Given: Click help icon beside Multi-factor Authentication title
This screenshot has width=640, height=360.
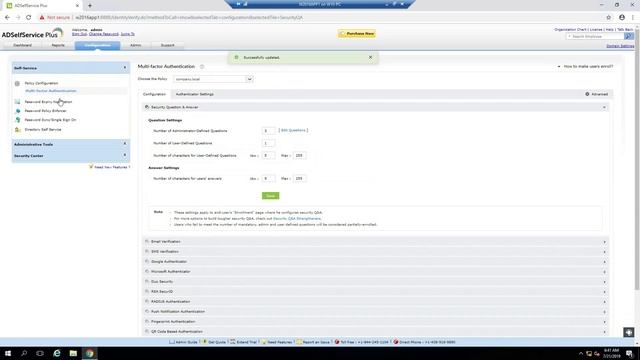Looking at the screenshot, I should point(202,67).
